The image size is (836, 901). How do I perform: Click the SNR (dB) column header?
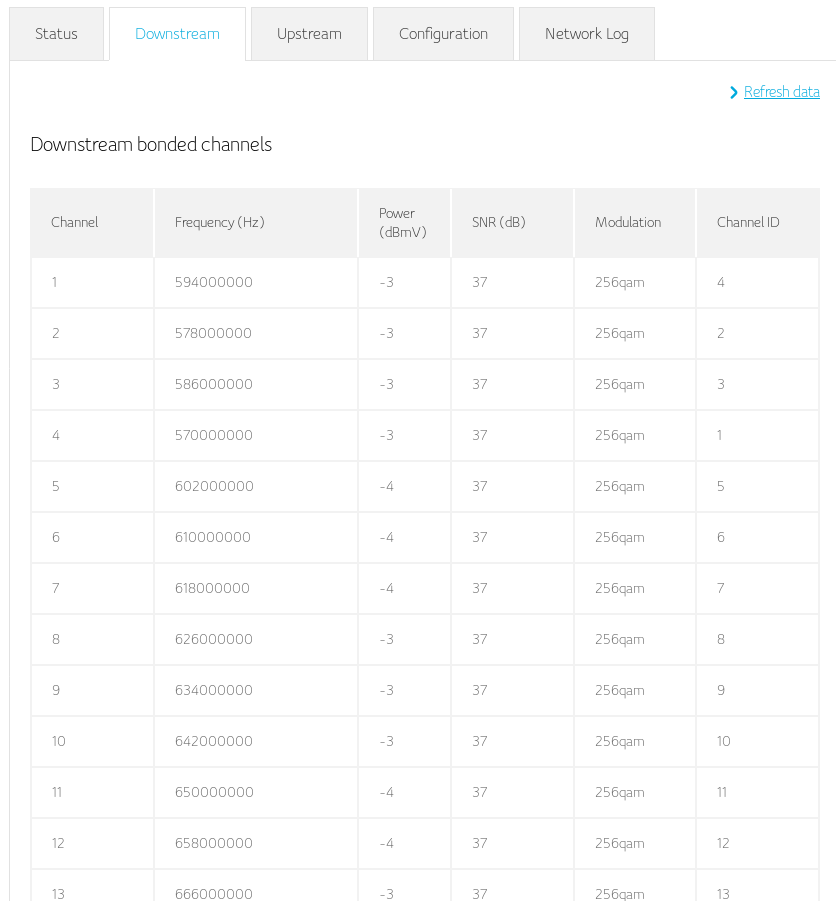pyautogui.click(x=498, y=222)
